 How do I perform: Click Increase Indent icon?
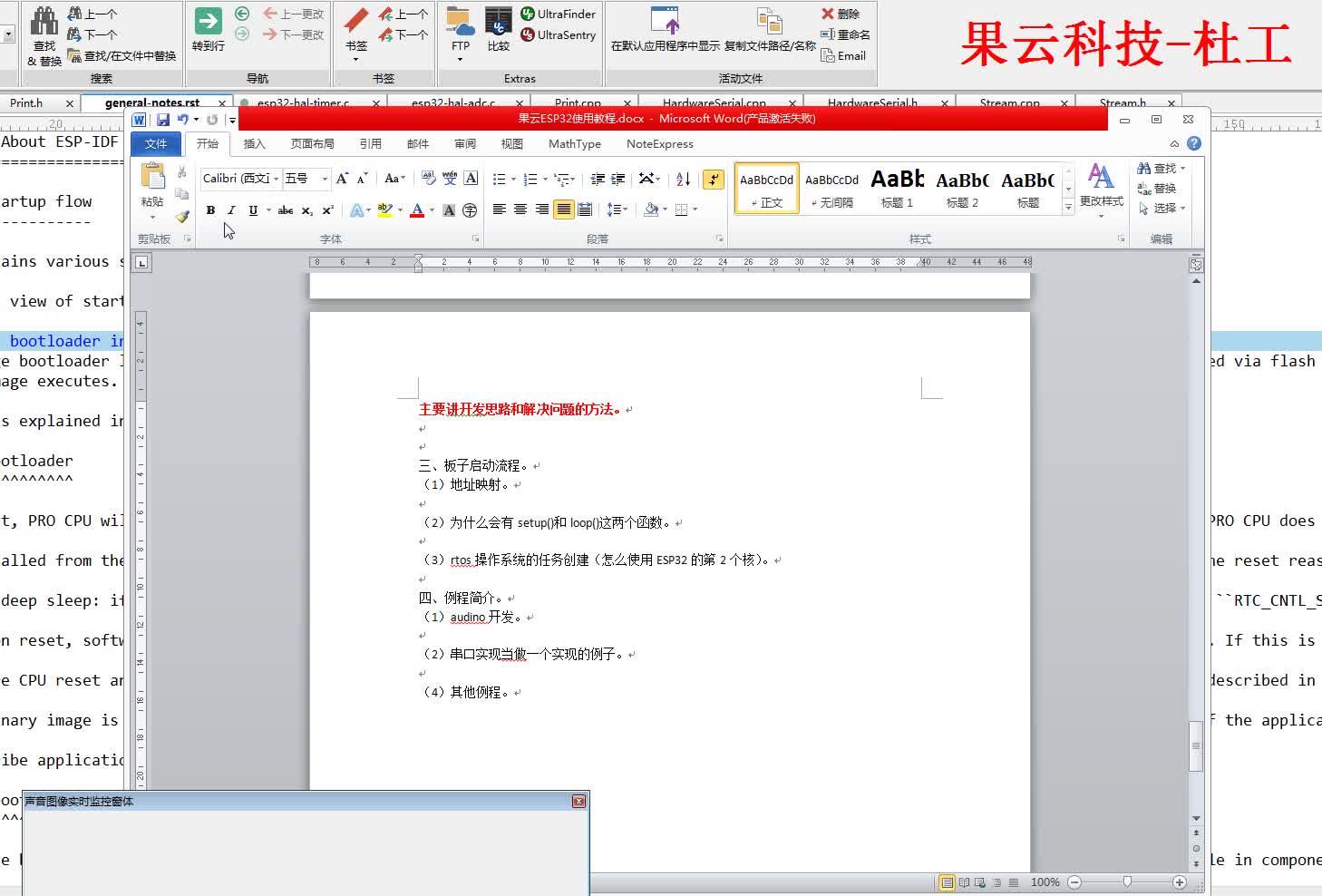click(x=618, y=179)
